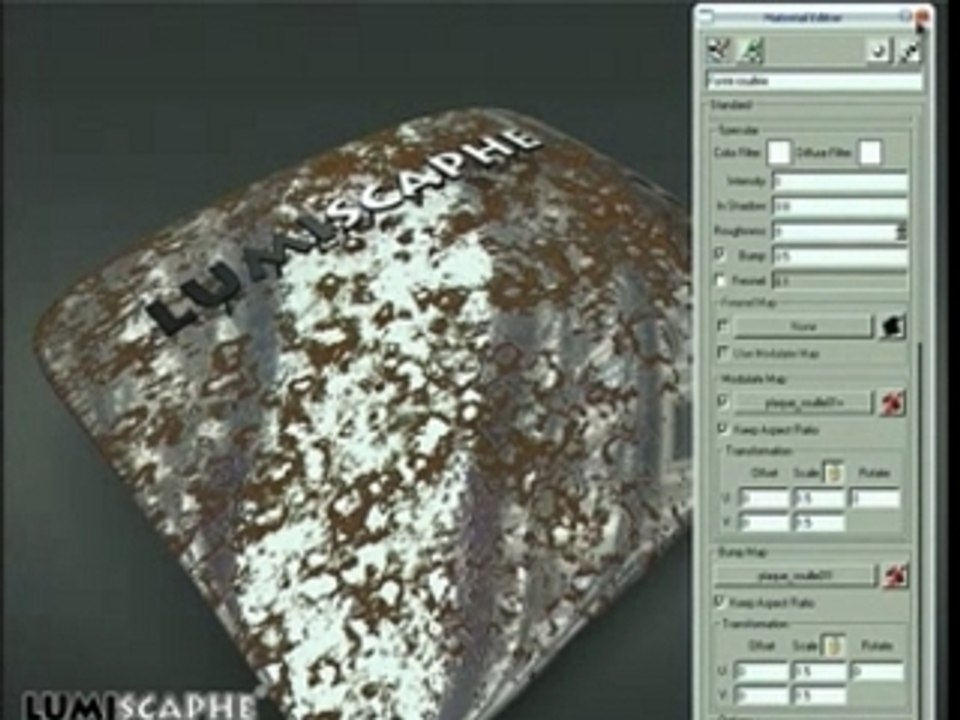Click the sphere preview icon in Material Editor toolbar
Image resolution: width=960 pixels, height=720 pixels.
[x=879, y=51]
